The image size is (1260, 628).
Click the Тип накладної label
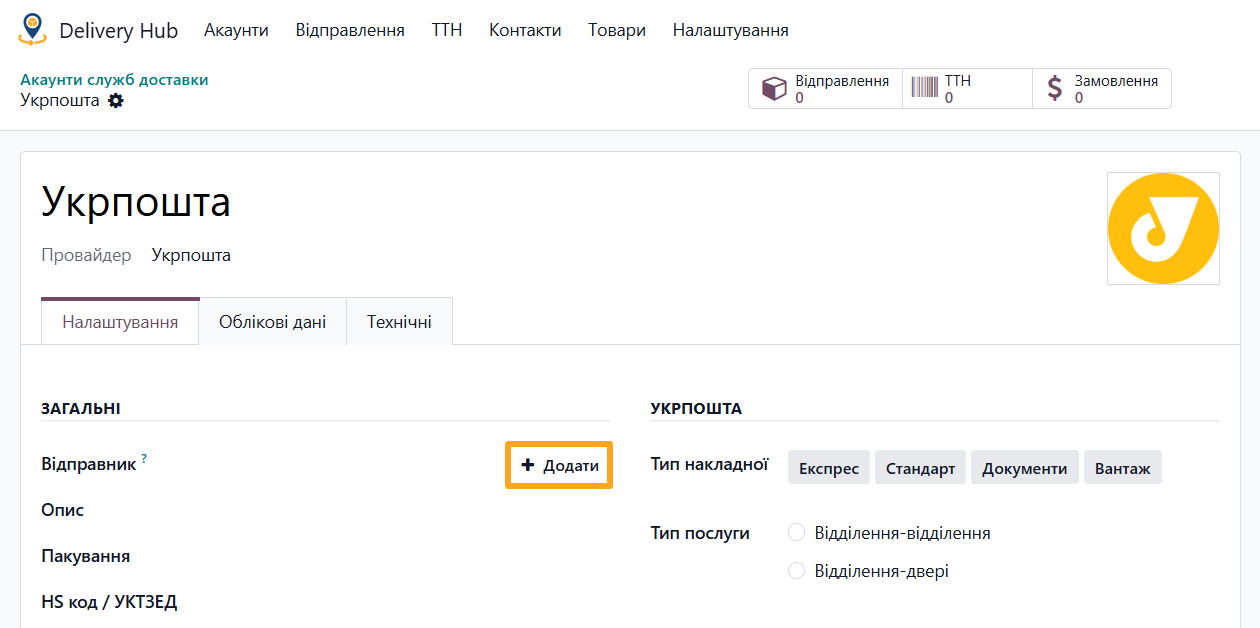click(x=709, y=464)
